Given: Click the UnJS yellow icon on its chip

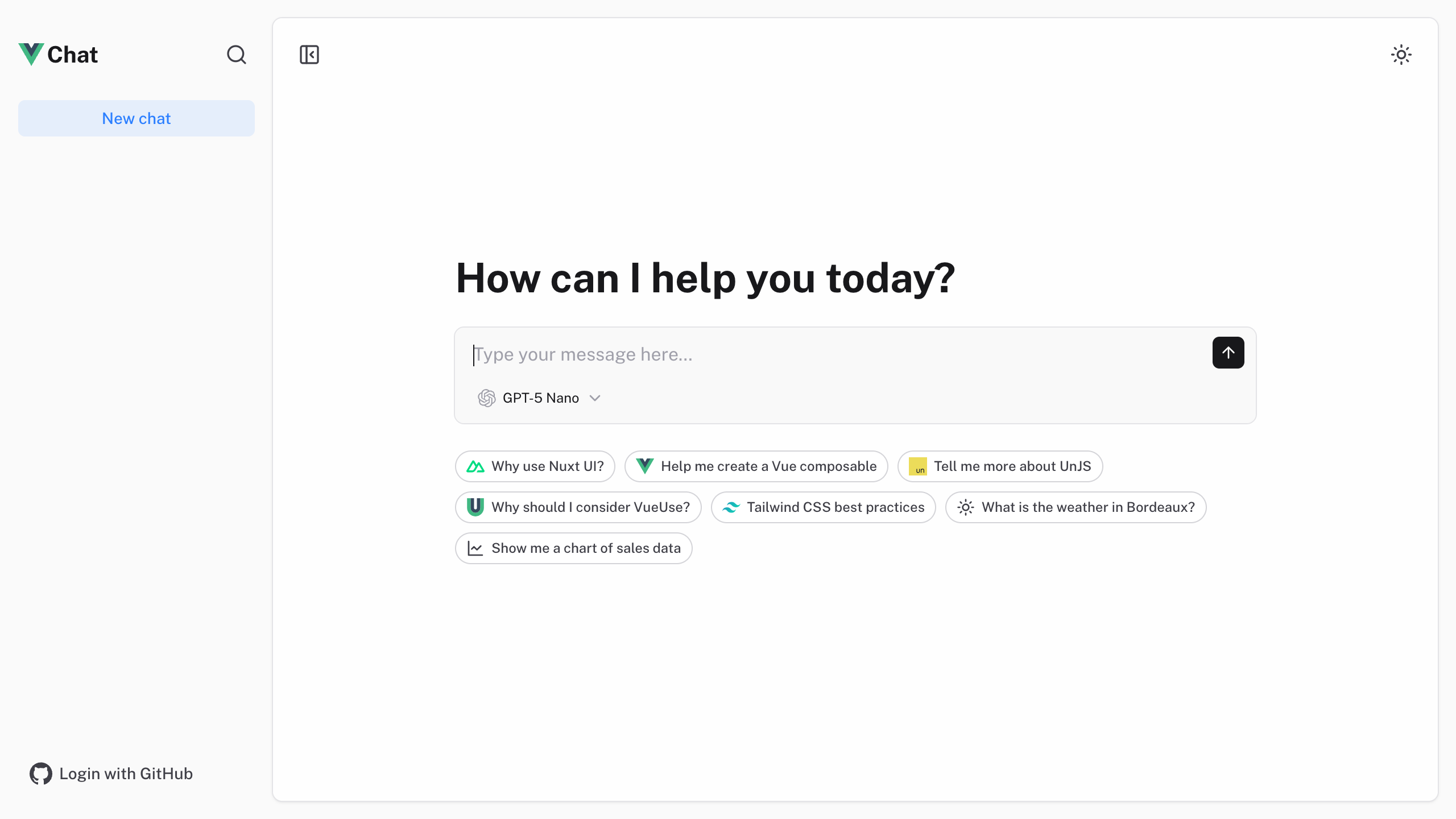Looking at the screenshot, I should 919,466.
